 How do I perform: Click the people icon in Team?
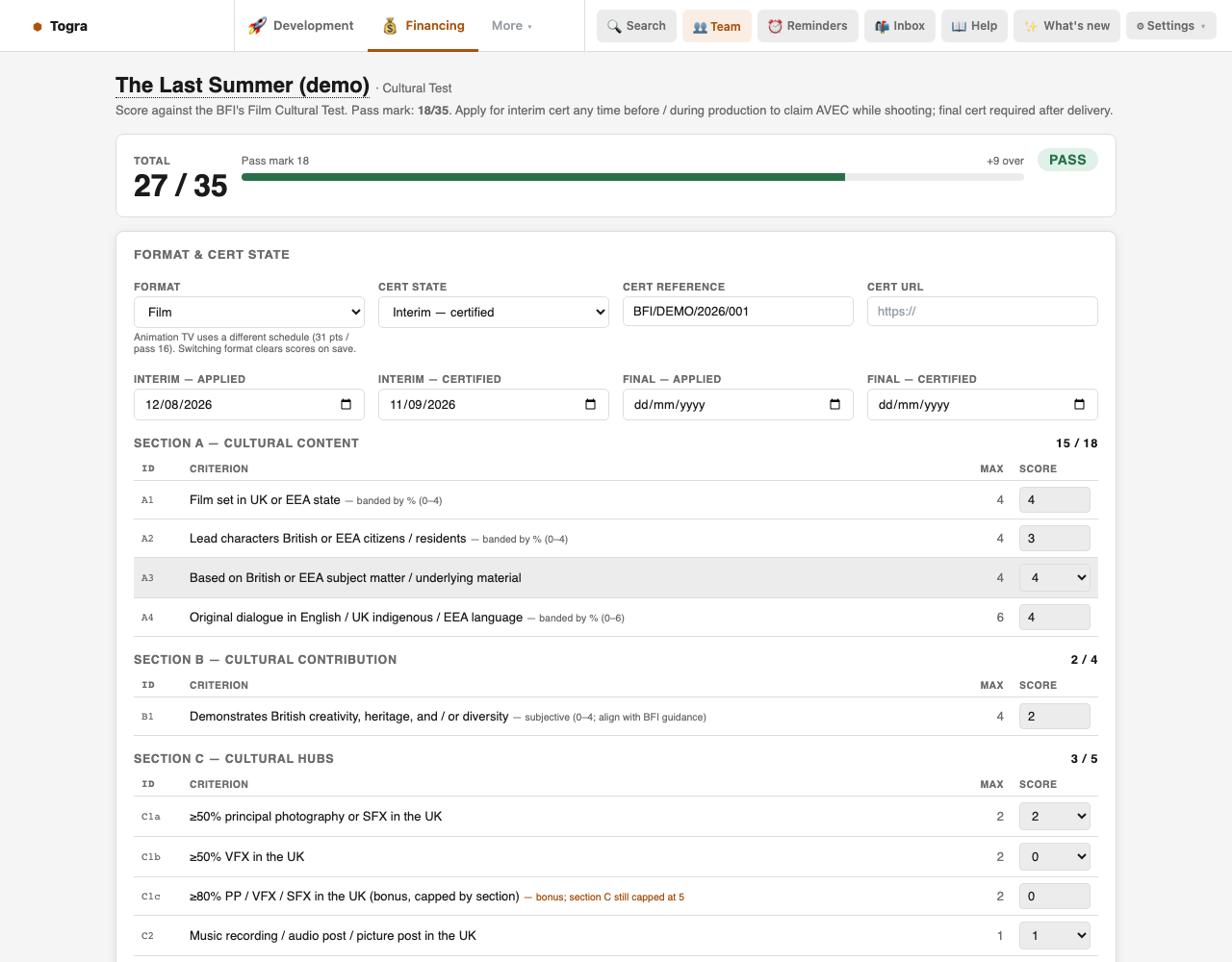(x=700, y=27)
